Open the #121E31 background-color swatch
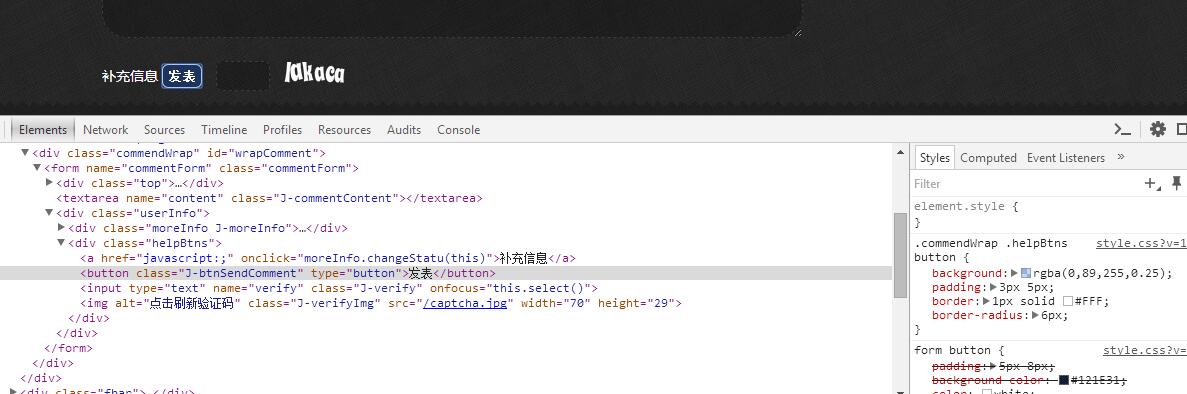The image size is (1187, 394). [x=1064, y=380]
